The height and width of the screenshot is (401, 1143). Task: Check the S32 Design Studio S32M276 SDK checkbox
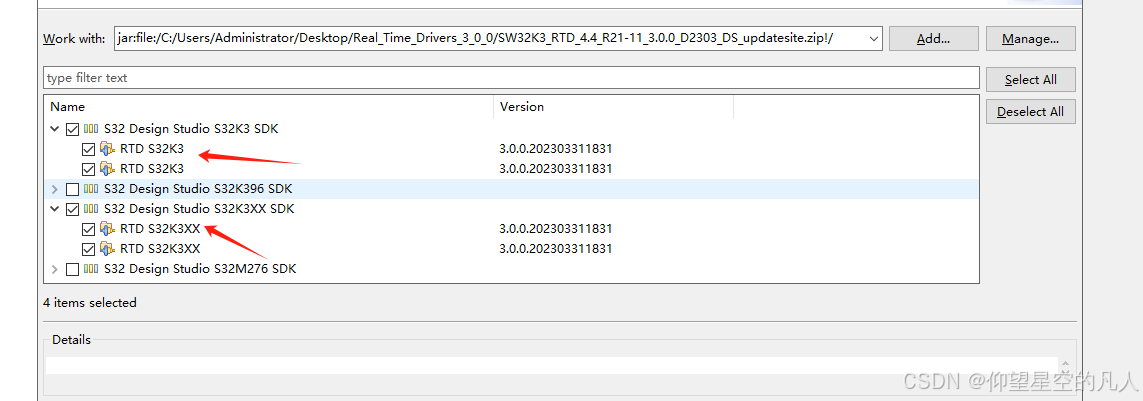pos(72,269)
